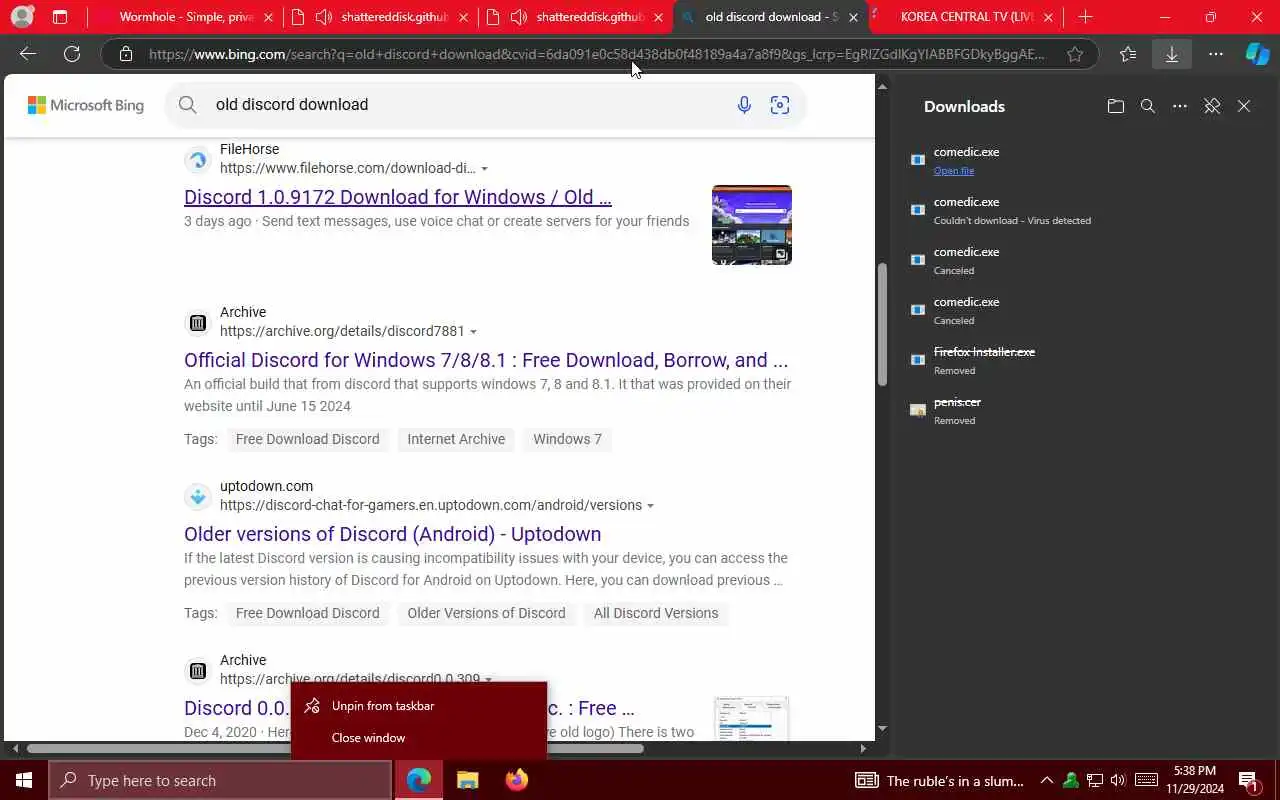The height and width of the screenshot is (800, 1280).
Task: Click Free Download Discord tag under Archive
Action: click(x=308, y=439)
